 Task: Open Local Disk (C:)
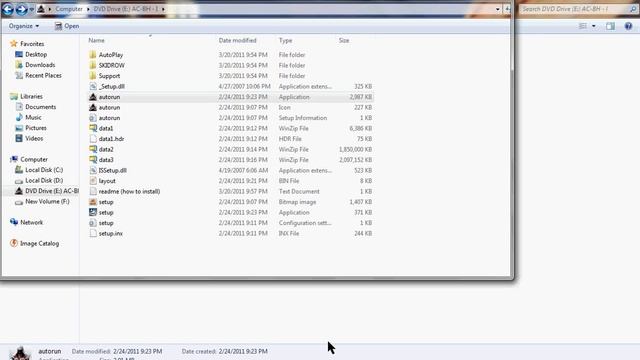click(x=44, y=170)
